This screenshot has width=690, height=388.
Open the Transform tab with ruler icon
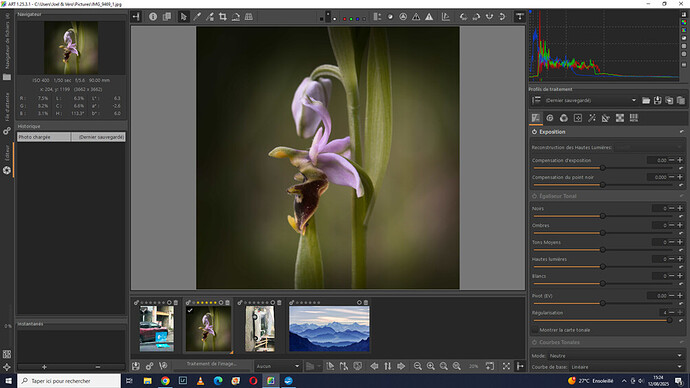pos(606,118)
